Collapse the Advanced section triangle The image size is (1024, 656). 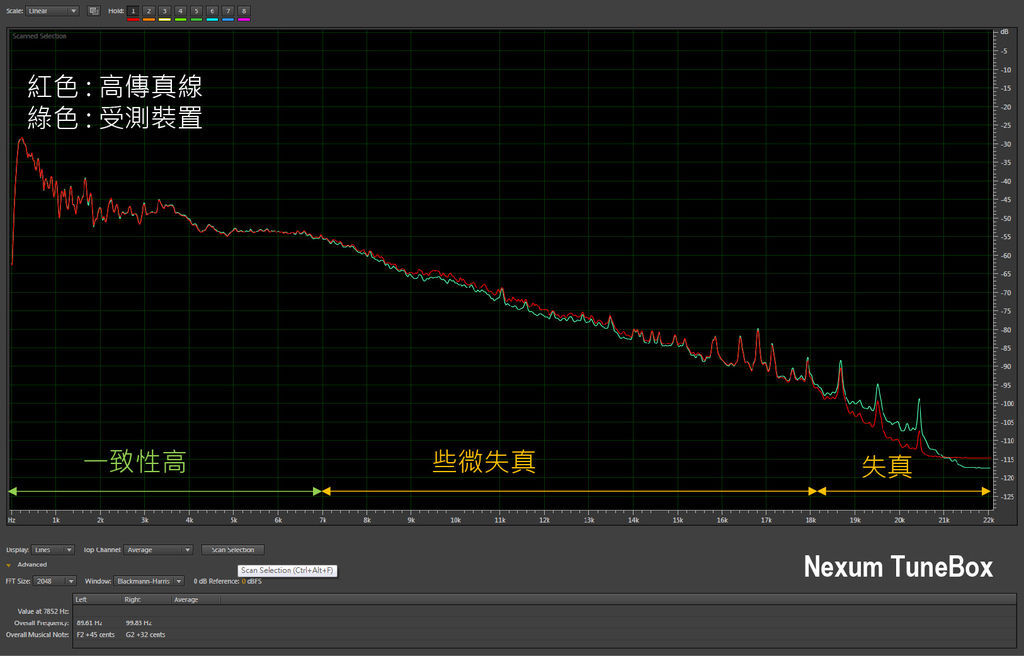(x=8, y=565)
